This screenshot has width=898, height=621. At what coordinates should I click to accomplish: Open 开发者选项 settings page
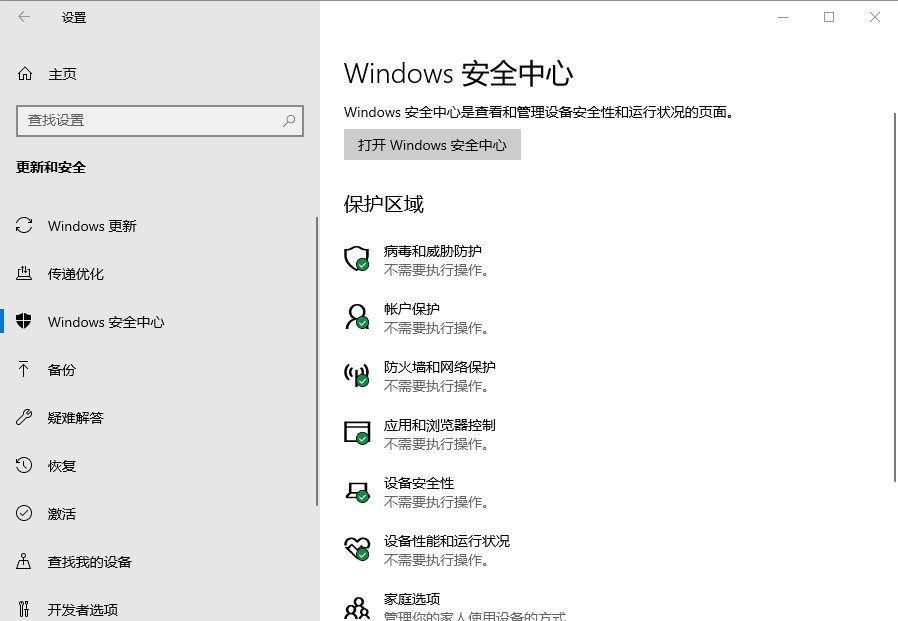click(82, 609)
